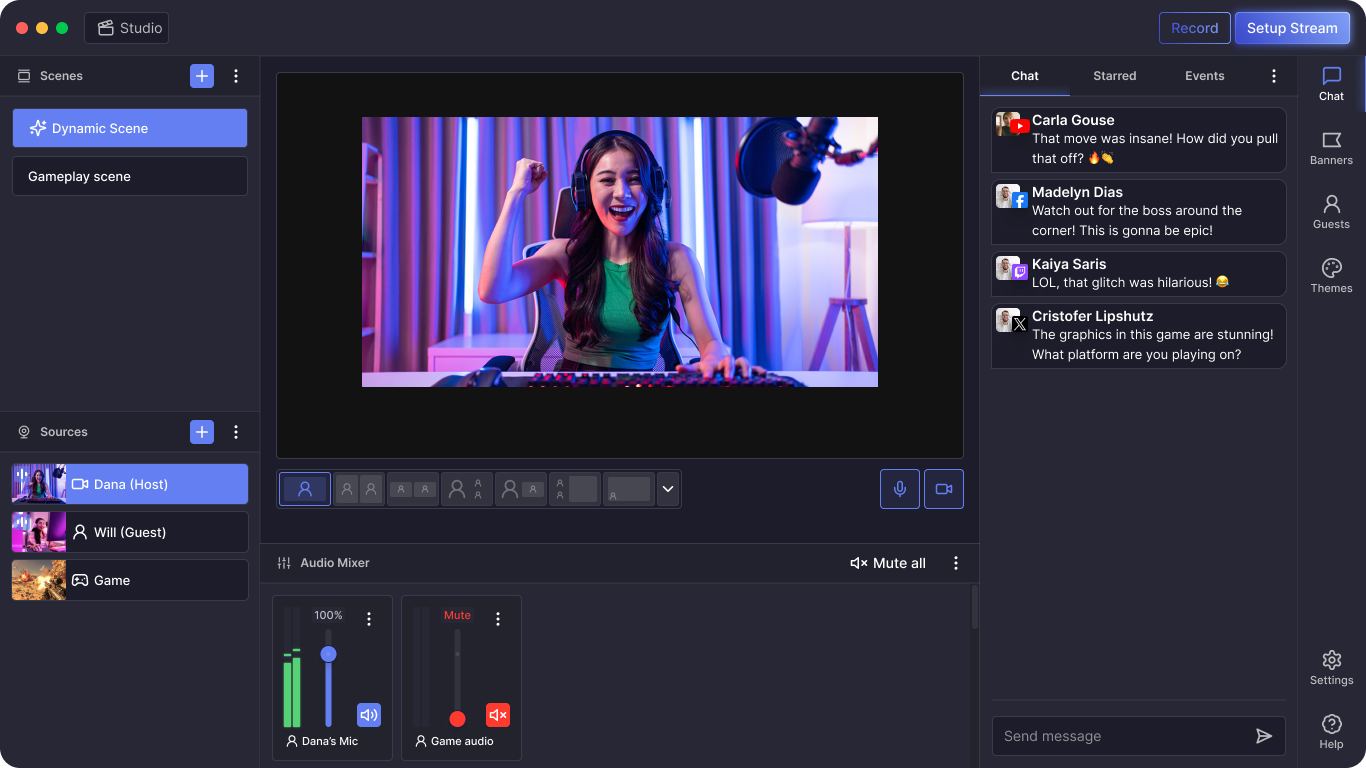Turn off your camera
The image size is (1366, 768).
(x=943, y=488)
